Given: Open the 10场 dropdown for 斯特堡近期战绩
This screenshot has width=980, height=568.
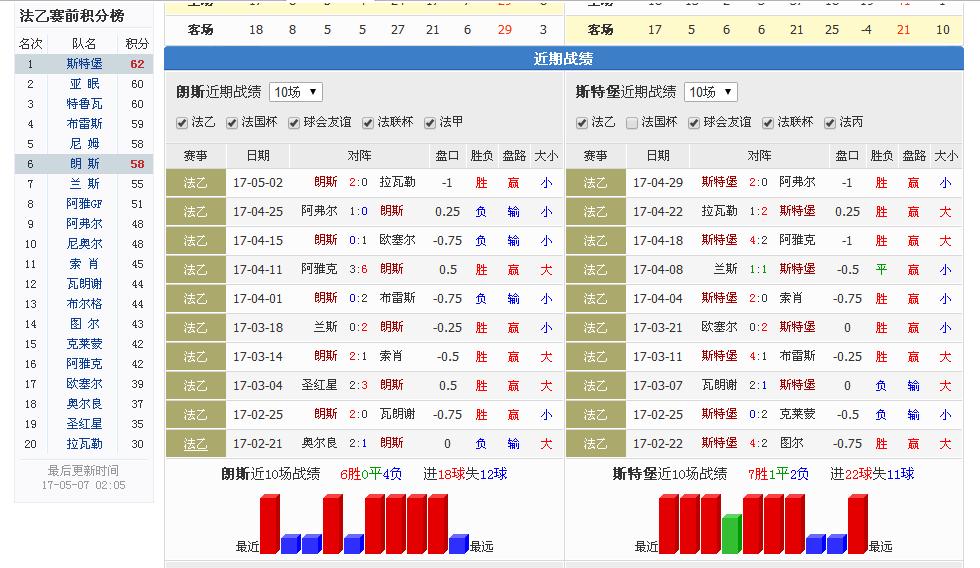Looking at the screenshot, I should pyautogui.click(x=710, y=92).
